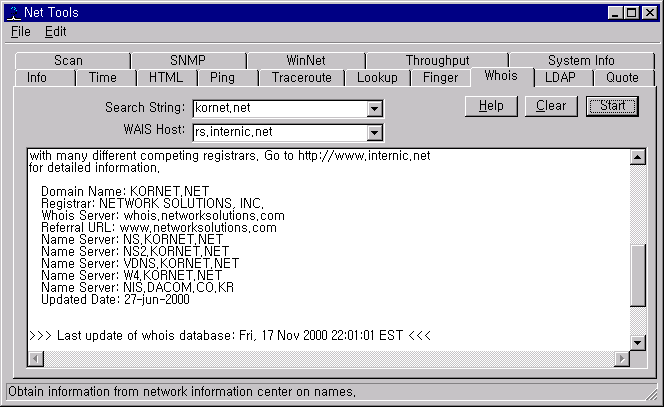Click the 'Name Server: NS2.KORNET.NET' line

point(135,252)
